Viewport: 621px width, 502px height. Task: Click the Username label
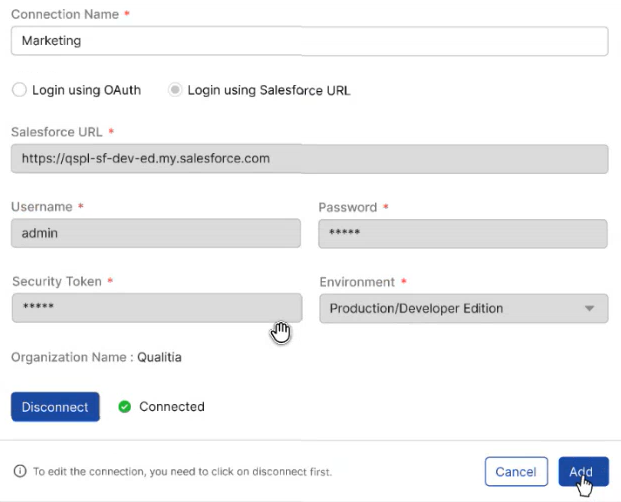coord(42,207)
